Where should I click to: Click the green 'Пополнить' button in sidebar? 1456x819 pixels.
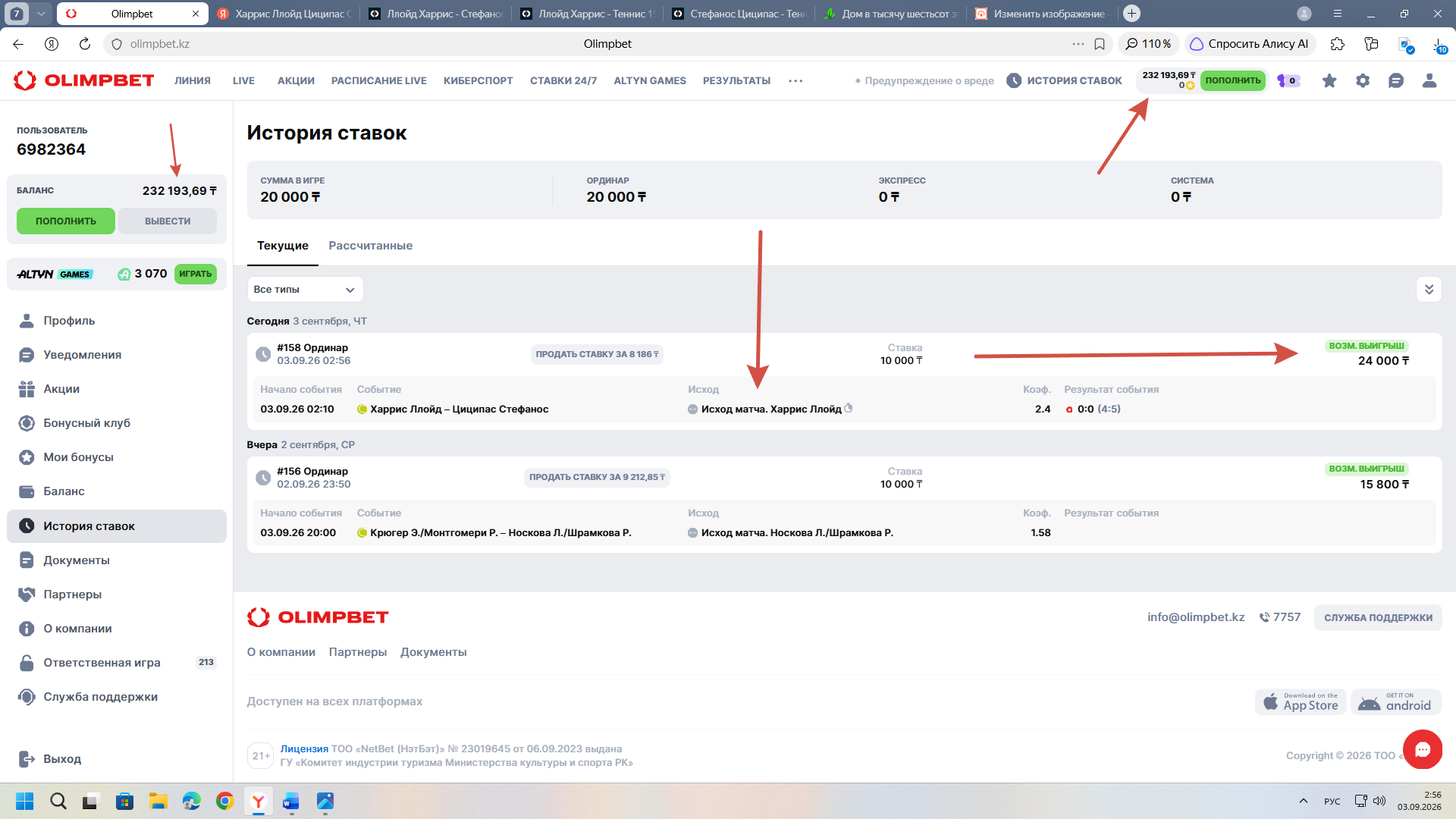[x=66, y=221]
